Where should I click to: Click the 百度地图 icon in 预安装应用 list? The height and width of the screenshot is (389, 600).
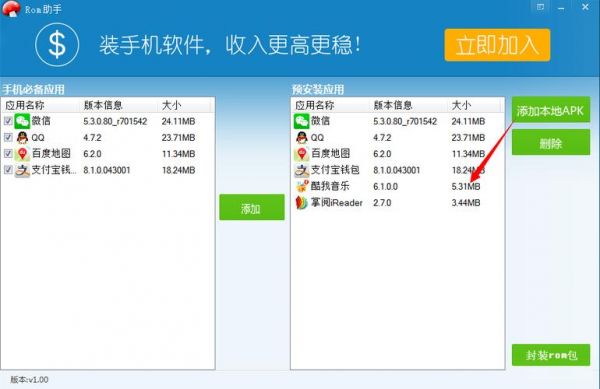(302, 154)
